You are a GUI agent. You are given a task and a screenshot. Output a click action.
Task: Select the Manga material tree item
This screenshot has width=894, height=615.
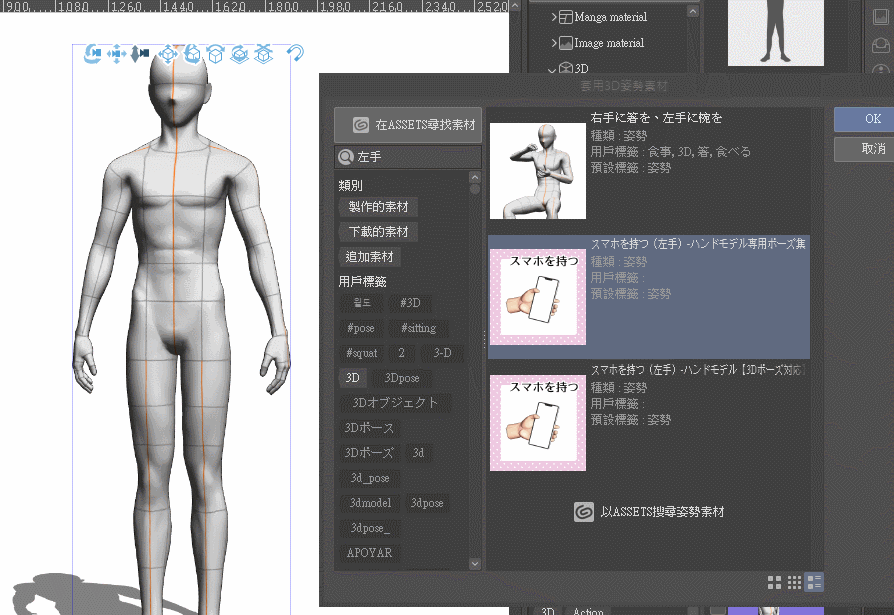(x=611, y=17)
